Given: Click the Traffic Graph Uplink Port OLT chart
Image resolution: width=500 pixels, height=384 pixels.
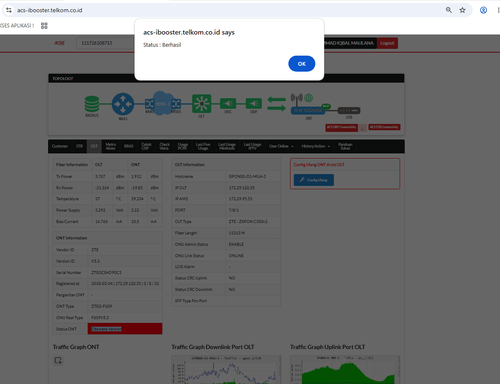Looking at the screenshot, I should [x=345, y=369].
